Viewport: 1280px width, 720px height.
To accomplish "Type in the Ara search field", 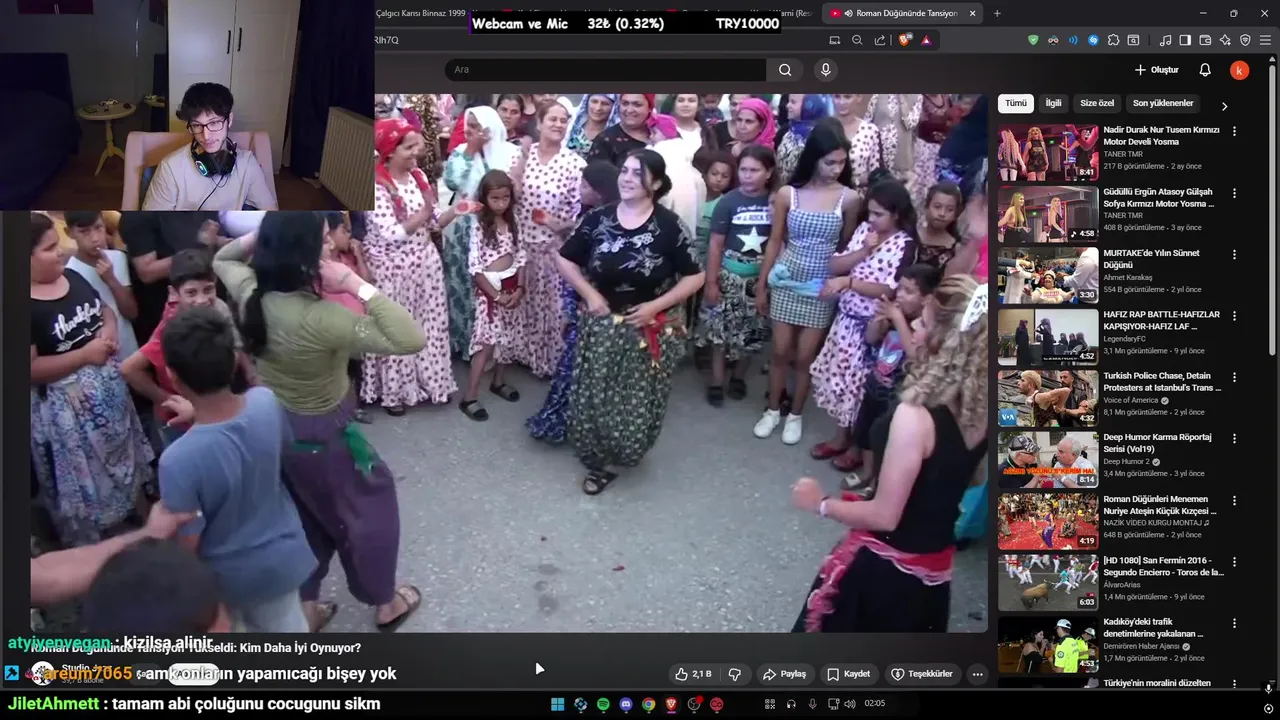I will 606,70.
